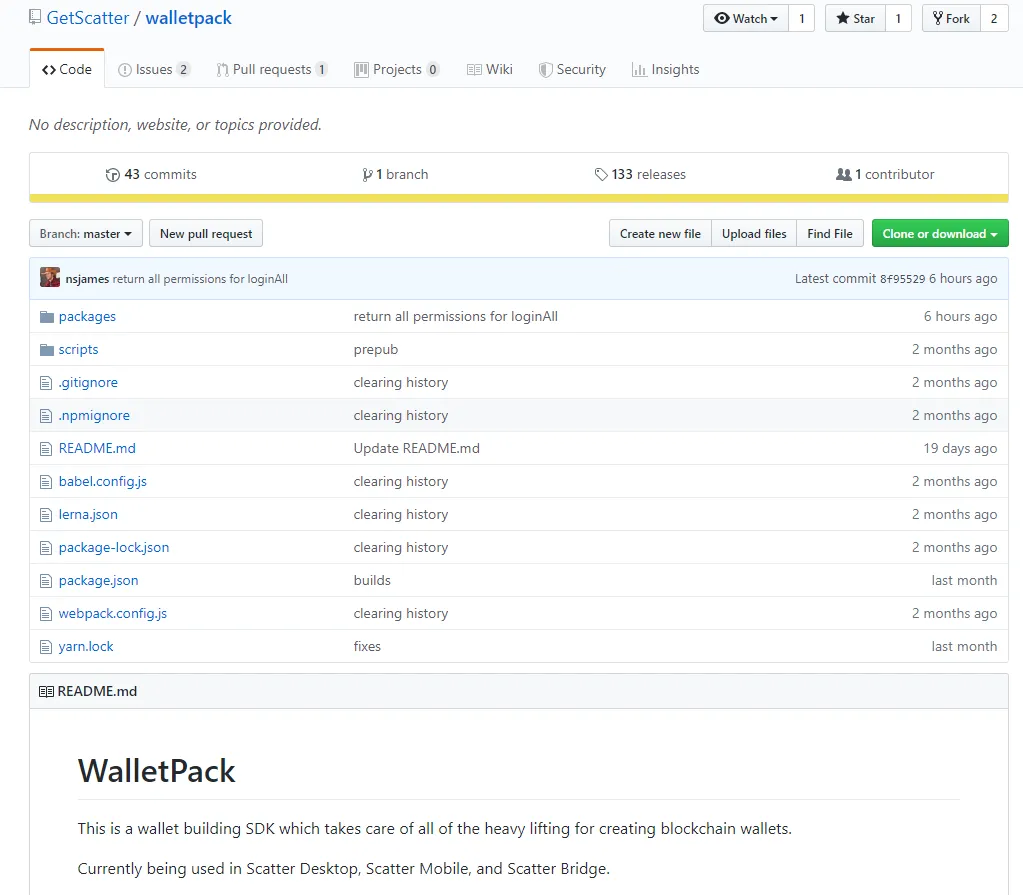Click the commits history clock icon

113,175
